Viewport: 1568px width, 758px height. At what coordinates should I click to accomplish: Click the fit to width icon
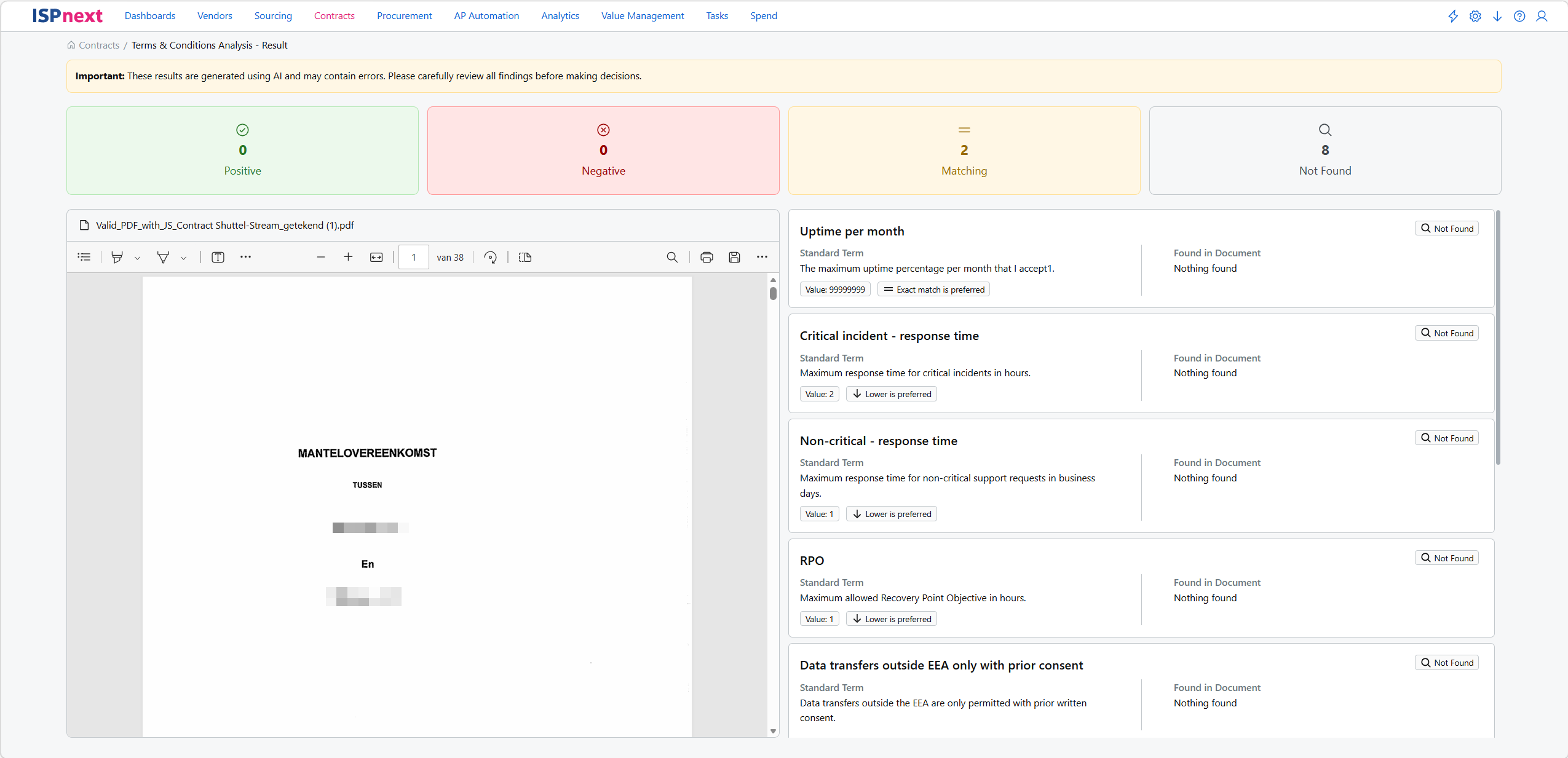pyautogui.click(x=376, y=257)
